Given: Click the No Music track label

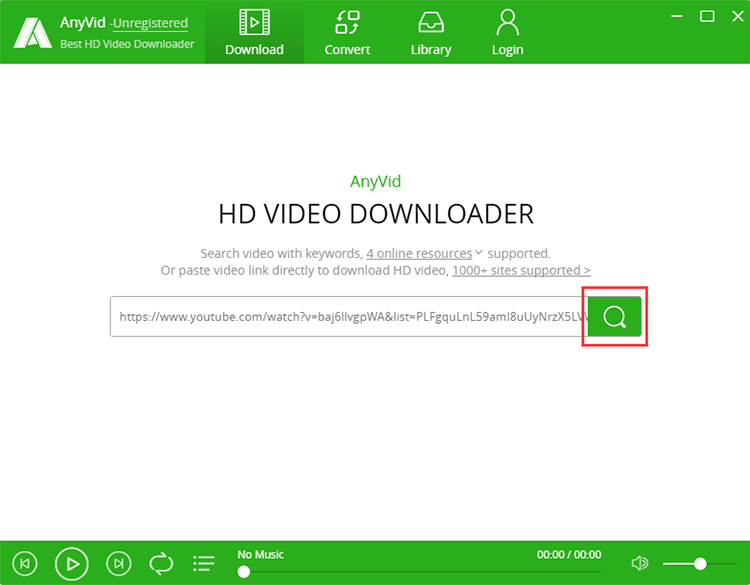Looking at the screenshot, I should (261, 554).
